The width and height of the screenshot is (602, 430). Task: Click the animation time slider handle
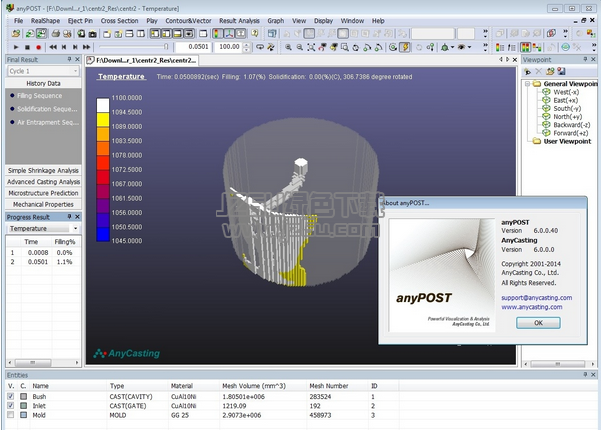[x=166, y=47]
